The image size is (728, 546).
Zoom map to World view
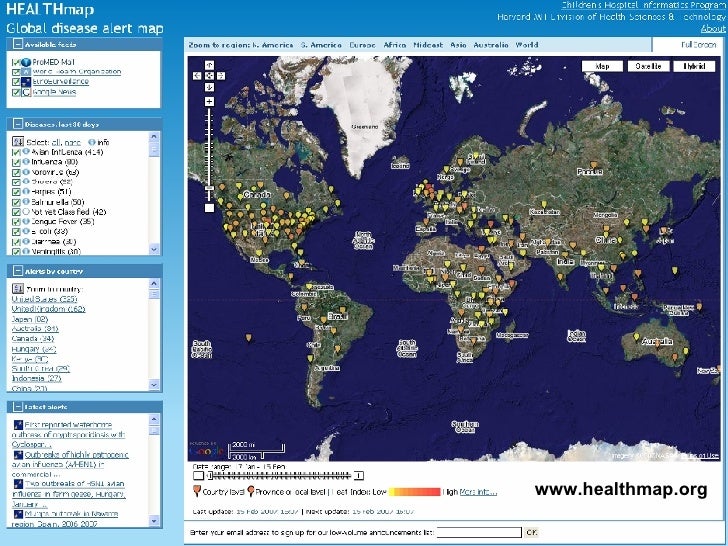527,45
